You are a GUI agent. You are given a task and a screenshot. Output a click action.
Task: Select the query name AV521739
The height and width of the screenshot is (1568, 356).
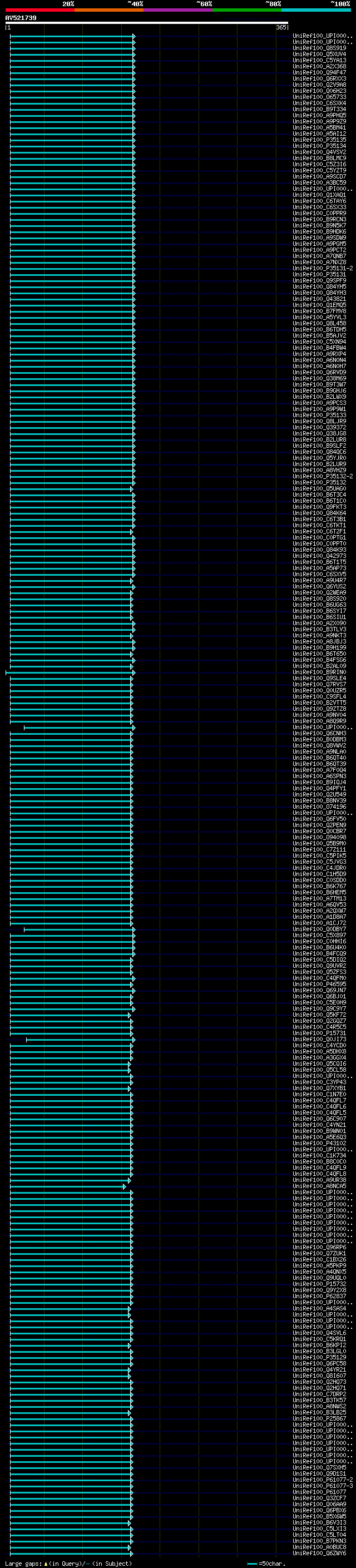[x=21, y=18]
